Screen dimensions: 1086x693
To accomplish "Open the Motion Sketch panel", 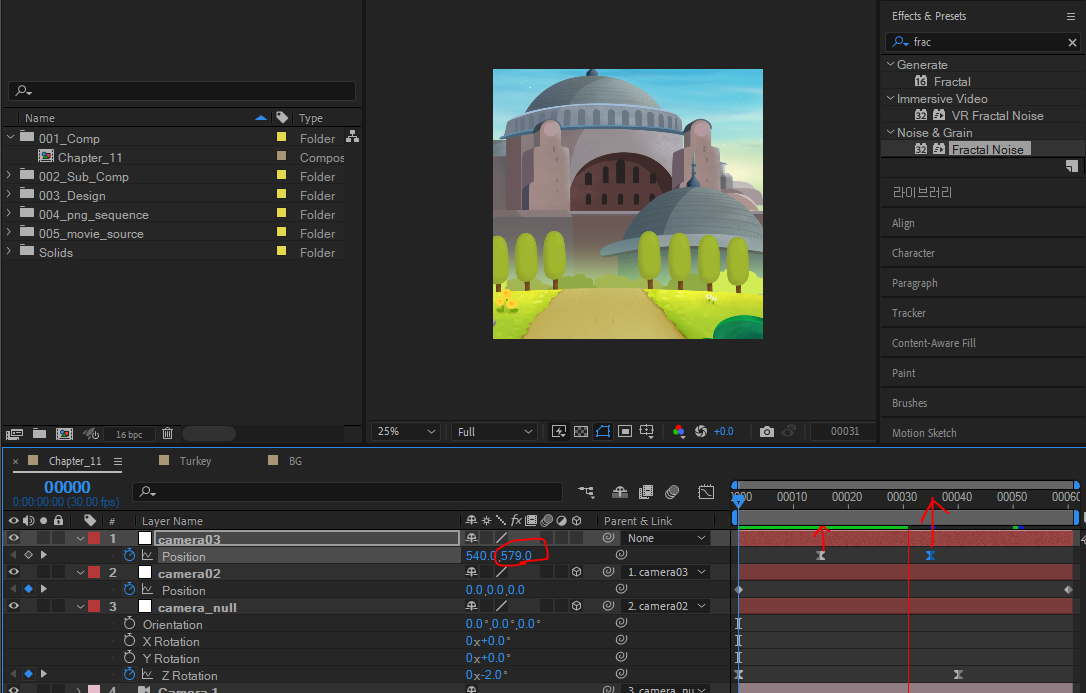I will point(924,433).
